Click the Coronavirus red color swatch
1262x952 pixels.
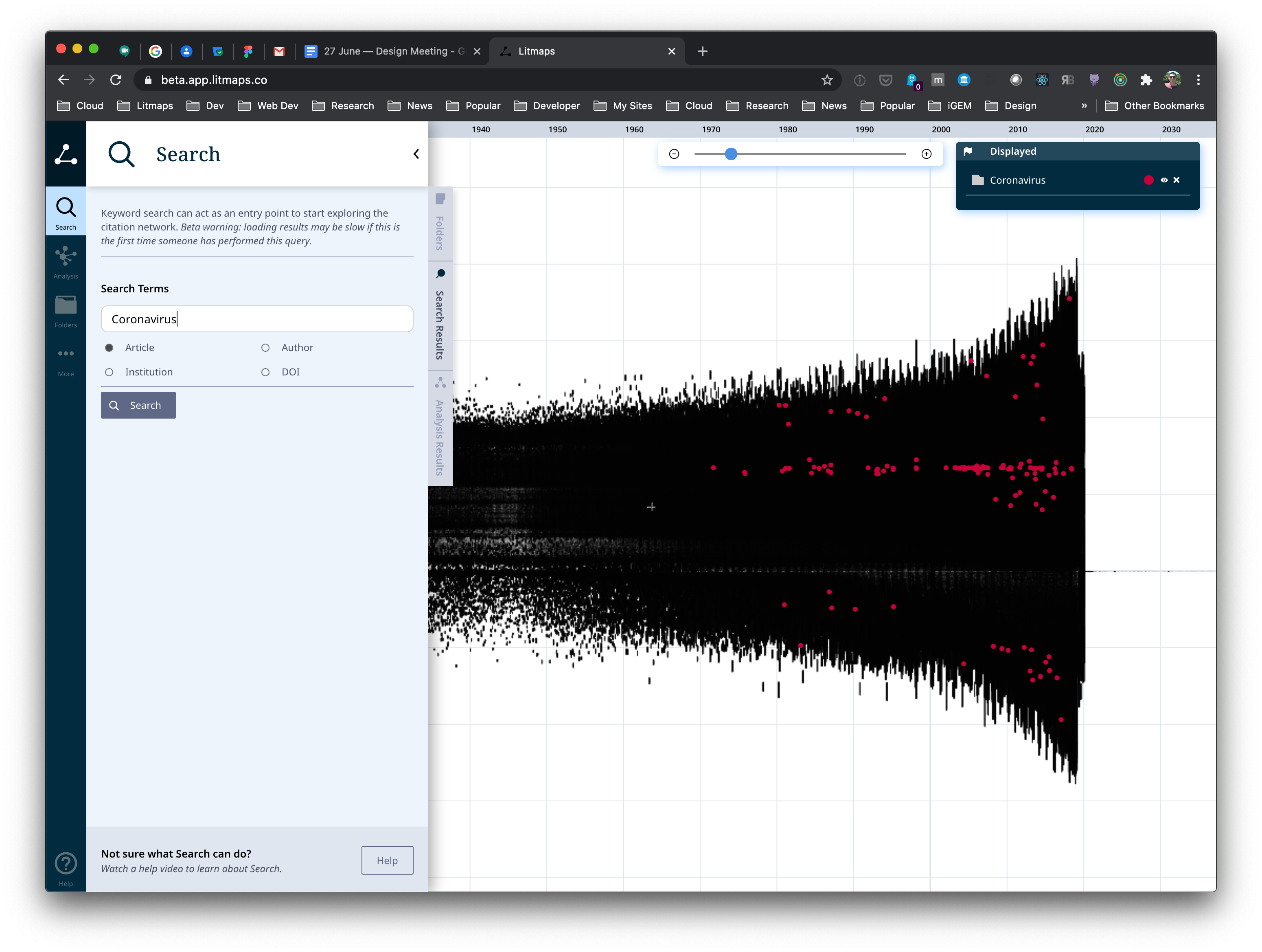pyautogui.click(x=1148, y=180)
